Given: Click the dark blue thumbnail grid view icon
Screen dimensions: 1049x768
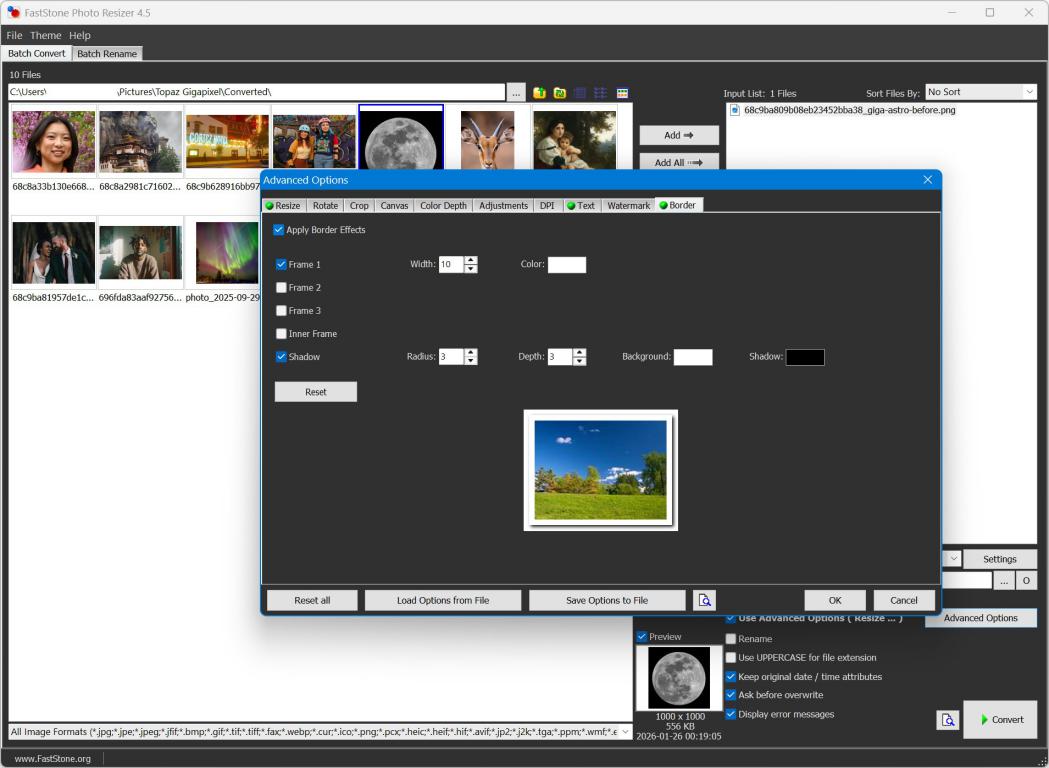Looking at the screenshot, I should click(580, 93).
